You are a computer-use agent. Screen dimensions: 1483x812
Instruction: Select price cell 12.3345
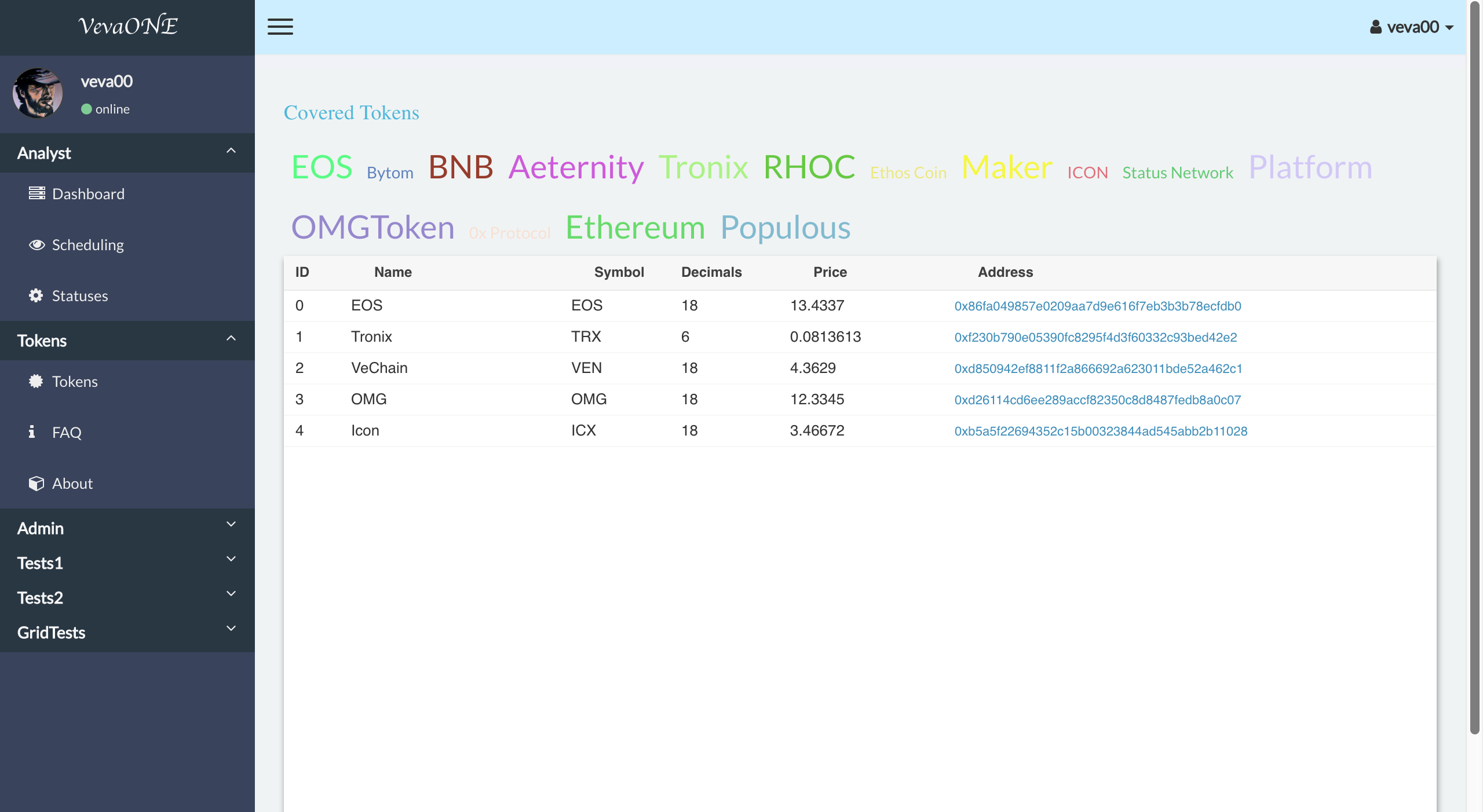click(817, 399)
